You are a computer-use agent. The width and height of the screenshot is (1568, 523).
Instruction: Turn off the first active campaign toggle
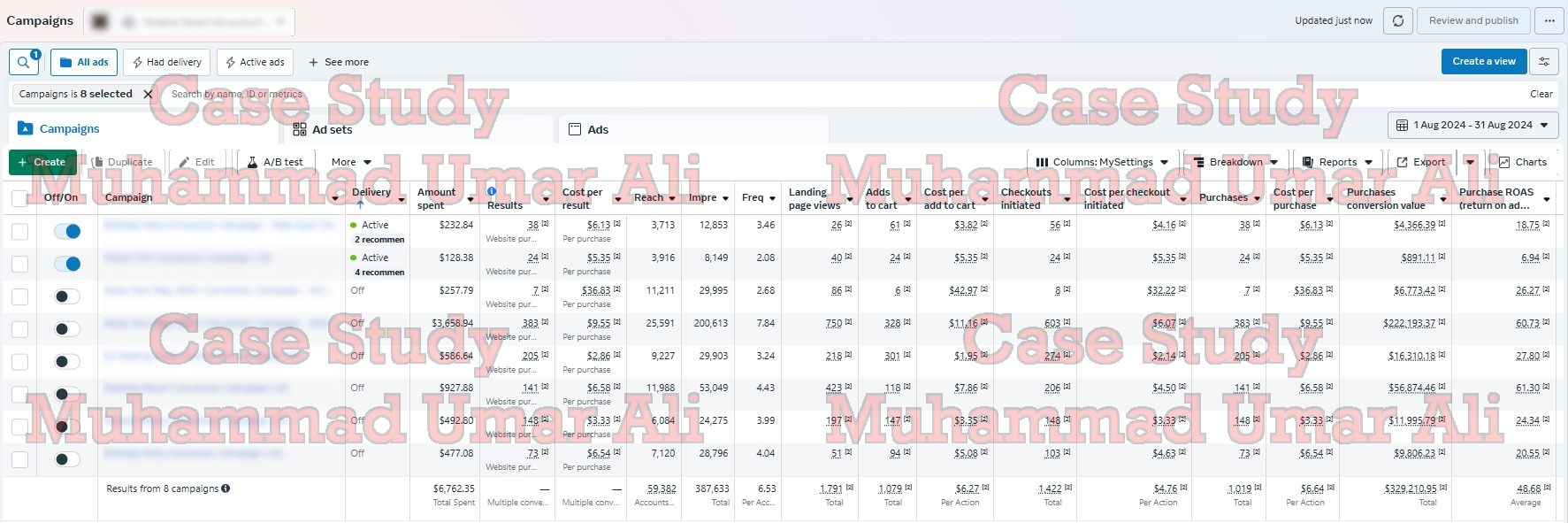pos(67,231)
